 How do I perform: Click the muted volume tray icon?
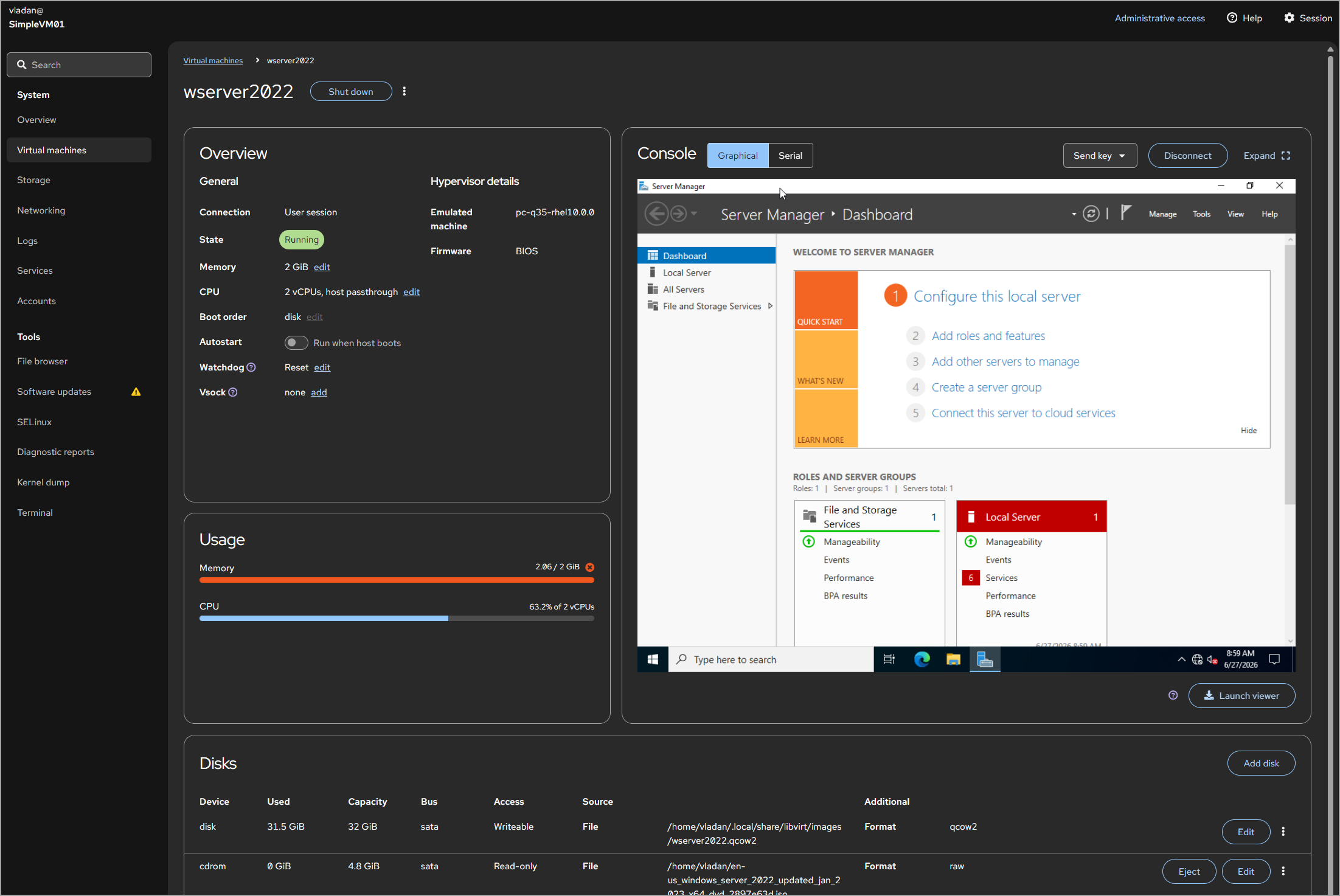point(1212,659)
